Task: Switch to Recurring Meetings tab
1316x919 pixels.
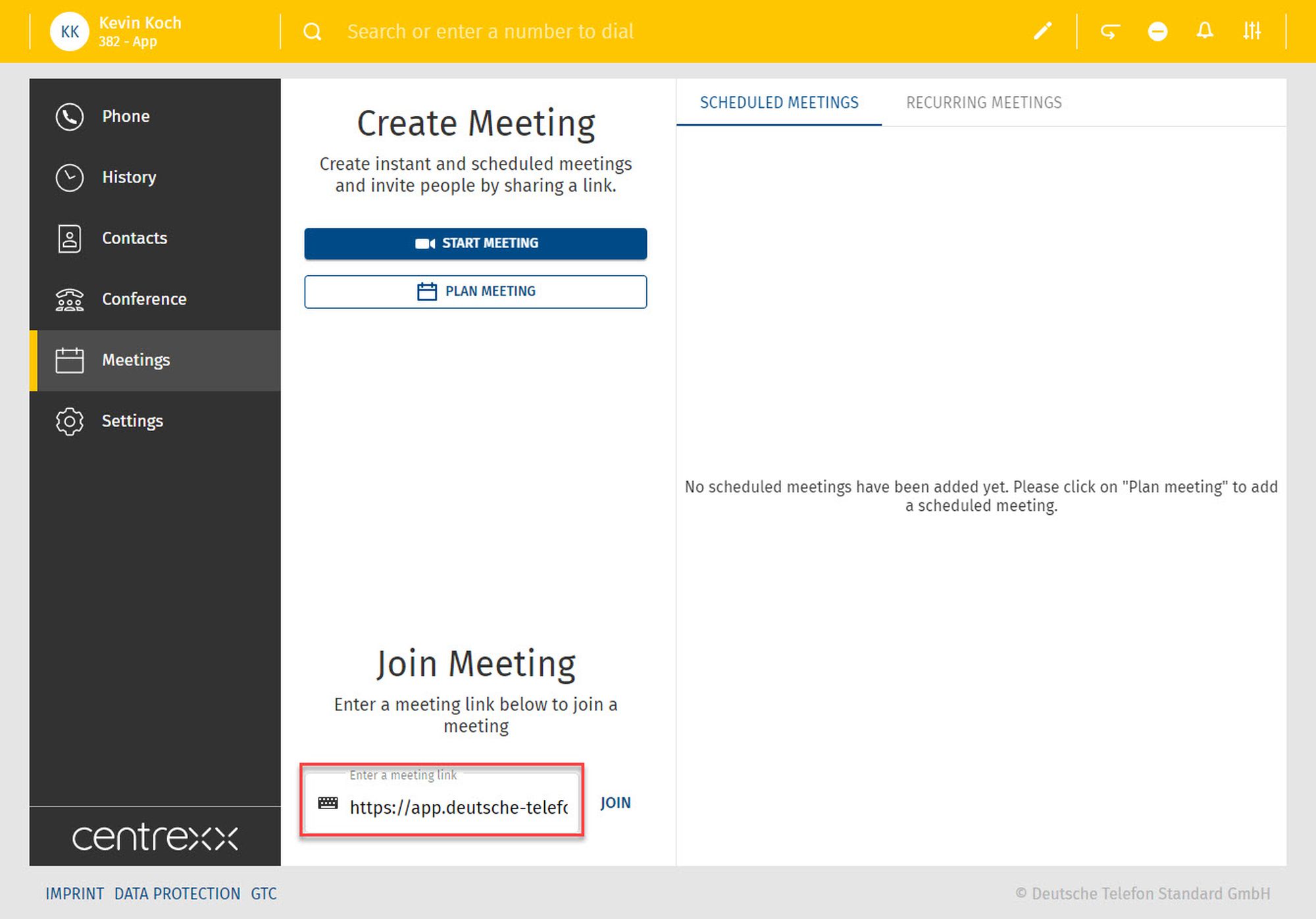Action: point(983,103)
